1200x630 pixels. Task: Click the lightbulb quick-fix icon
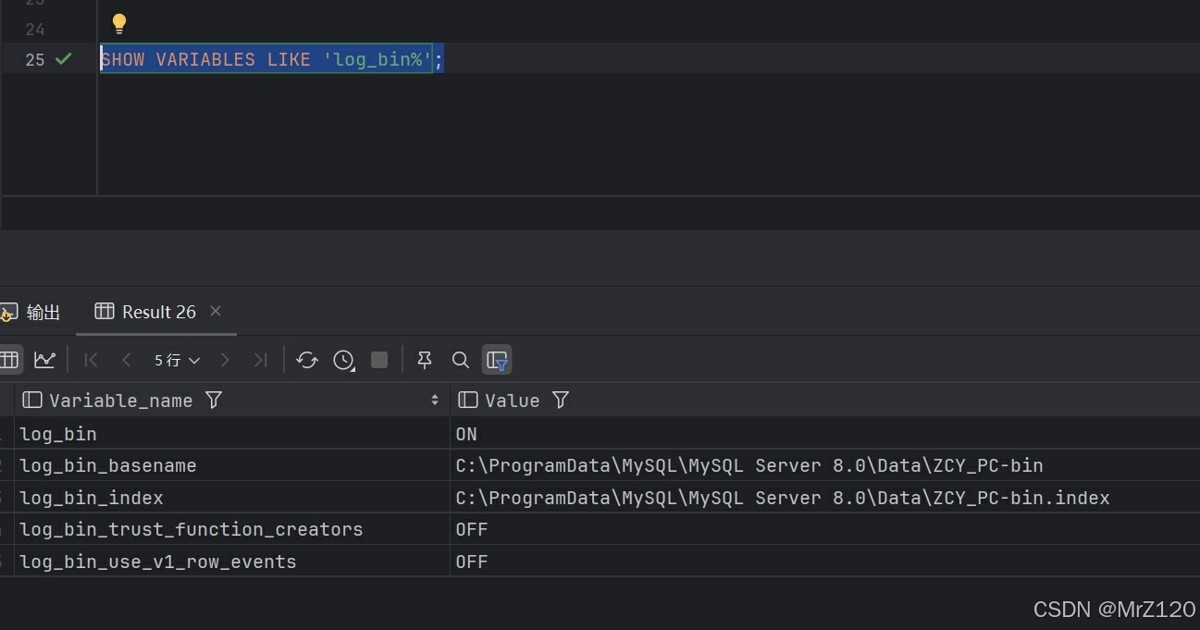point(119,23)
